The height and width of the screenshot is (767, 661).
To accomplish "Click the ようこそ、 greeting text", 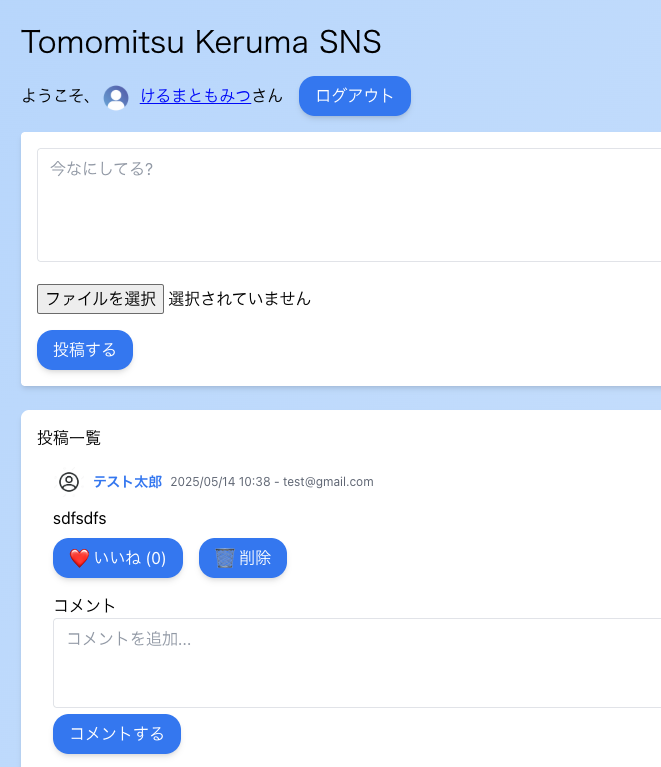I will click(x=56, y=96).
